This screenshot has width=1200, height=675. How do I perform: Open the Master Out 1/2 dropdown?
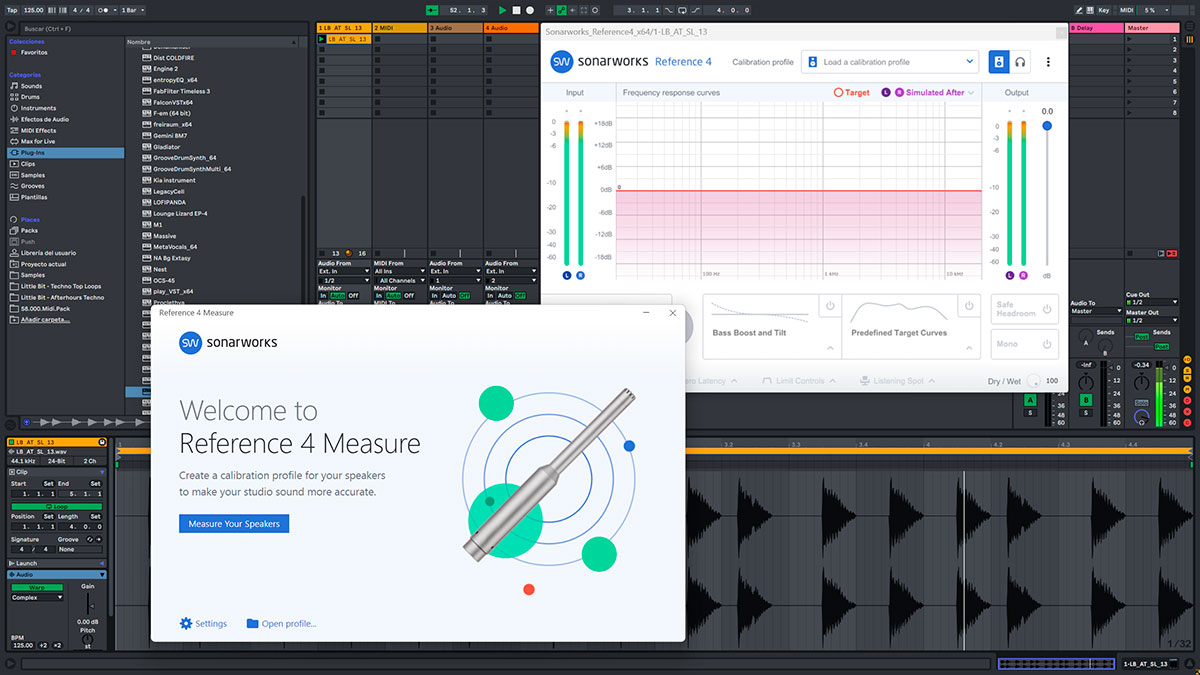(1150, 320)
